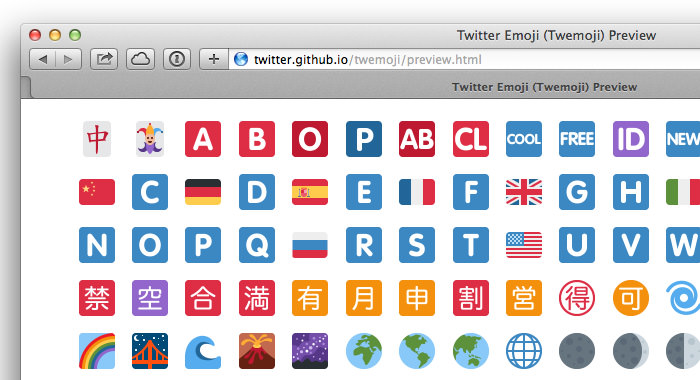Click the milky way emoji
Screen dimensions: 700x380
click(310, 351)
